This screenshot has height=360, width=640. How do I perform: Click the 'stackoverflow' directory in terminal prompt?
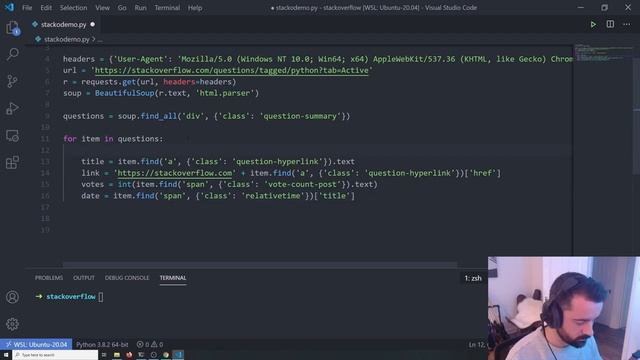pyautogui.click(x=71, y=297)
